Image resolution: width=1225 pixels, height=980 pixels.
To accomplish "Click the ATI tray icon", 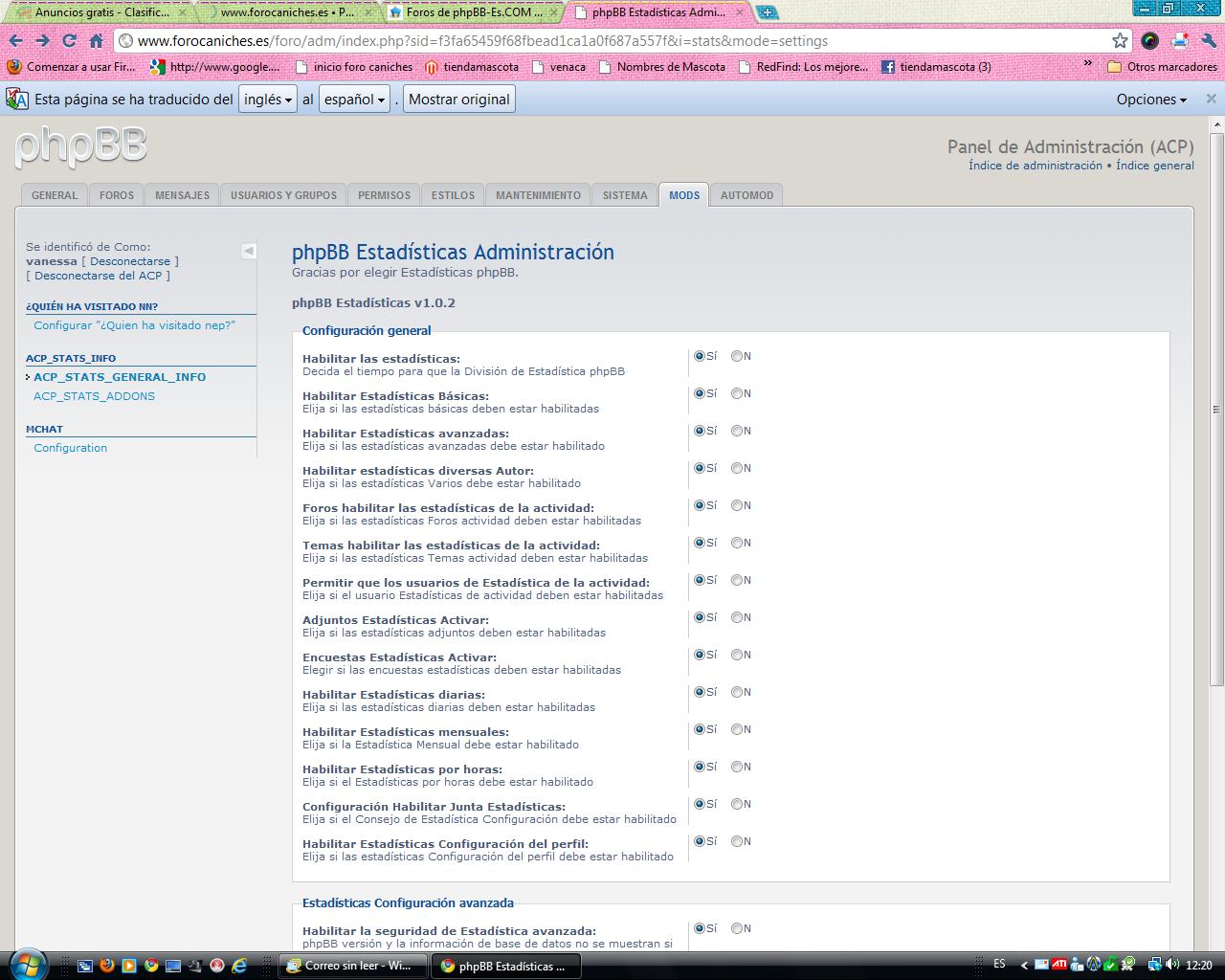I will pos(1059,965).
